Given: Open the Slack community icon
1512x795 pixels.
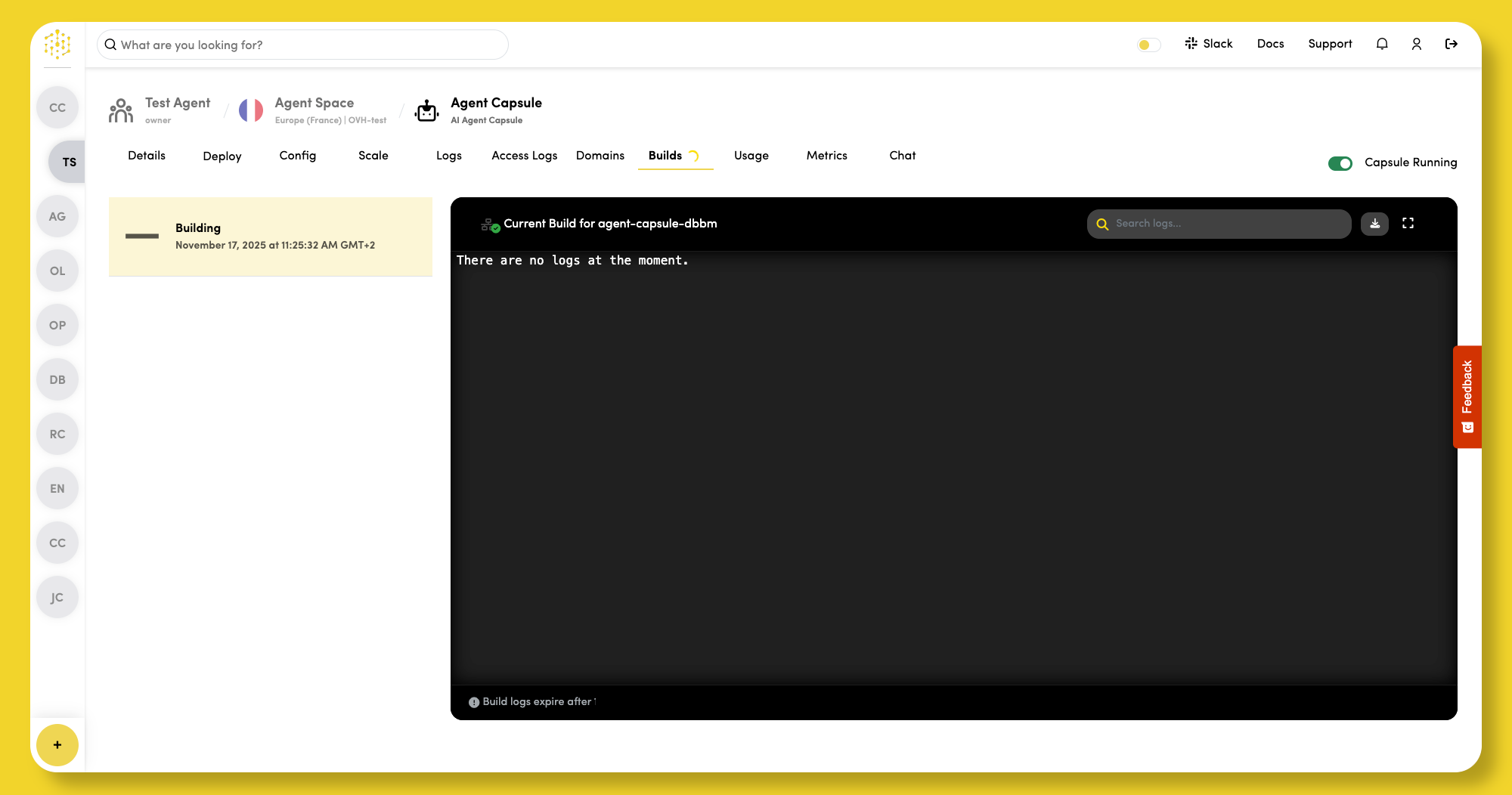Looking at the screenshot, I should 1192,43.
